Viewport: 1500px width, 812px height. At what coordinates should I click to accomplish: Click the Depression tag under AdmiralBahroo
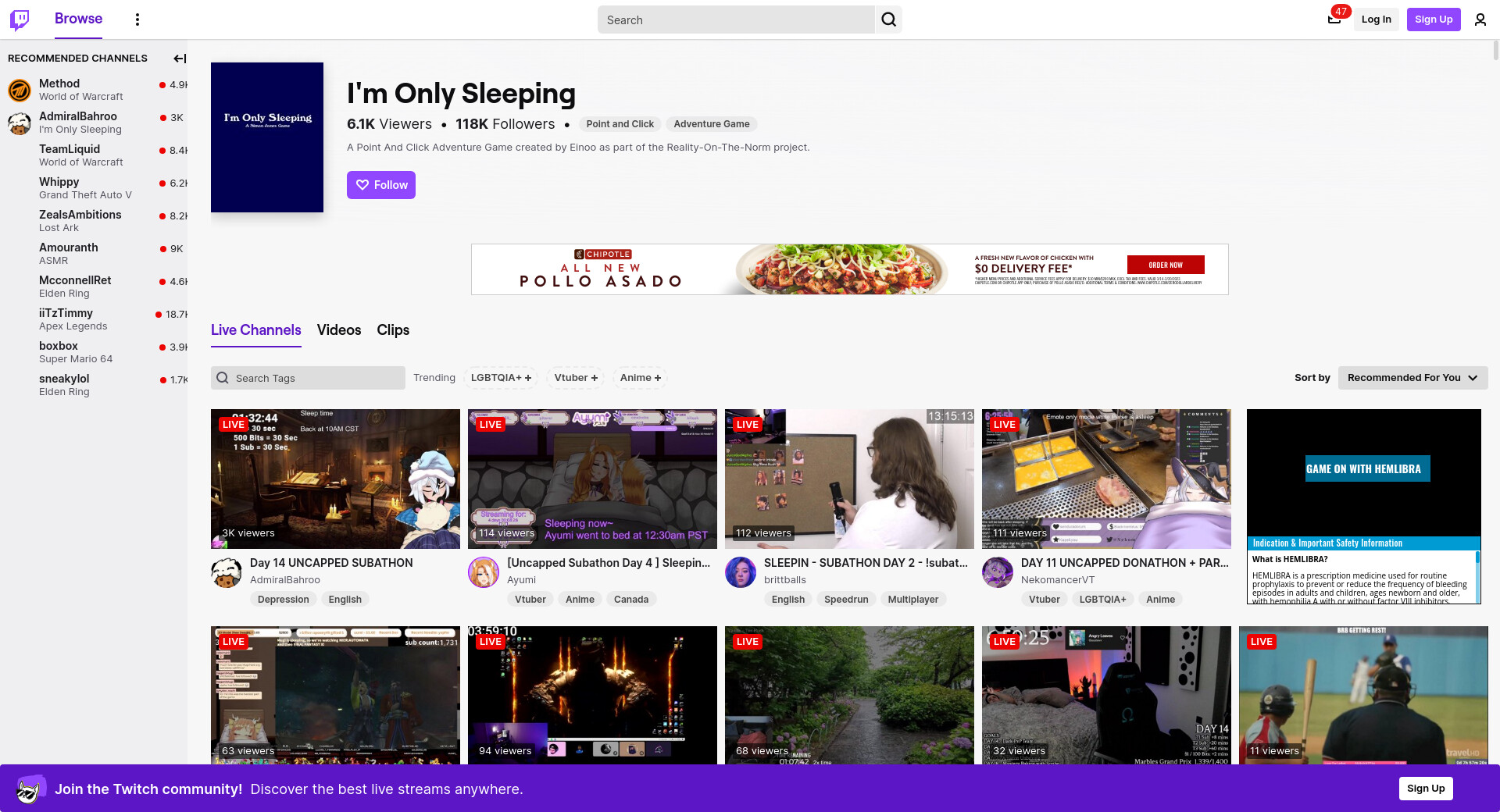tap(284, 600)
